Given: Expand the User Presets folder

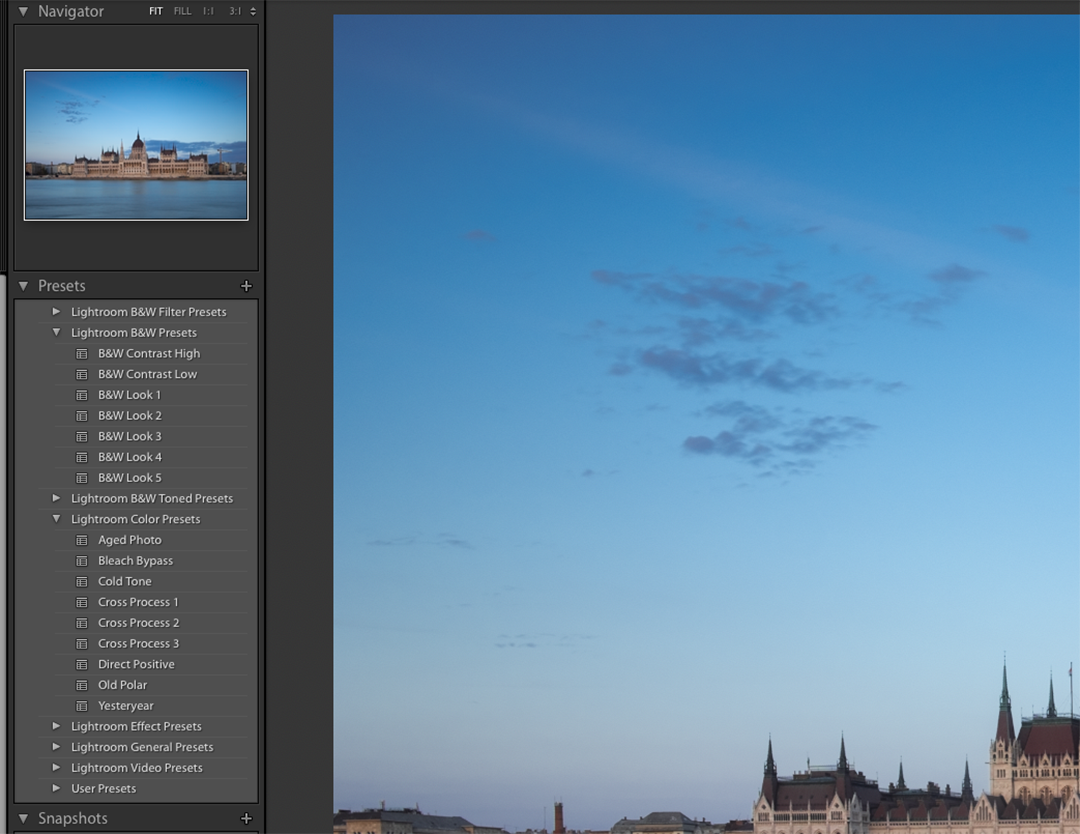Looking at the screenshot, I should point(56,788).
